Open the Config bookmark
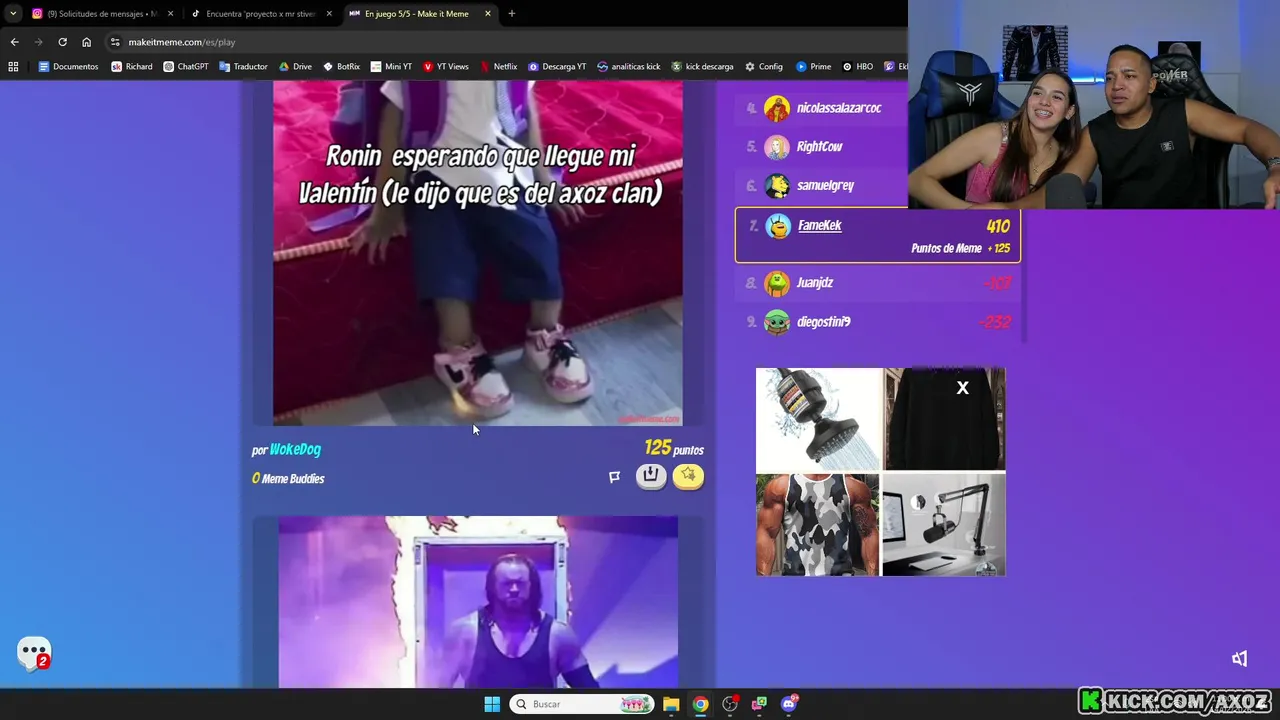1280x720 pixels. [764, 67]
